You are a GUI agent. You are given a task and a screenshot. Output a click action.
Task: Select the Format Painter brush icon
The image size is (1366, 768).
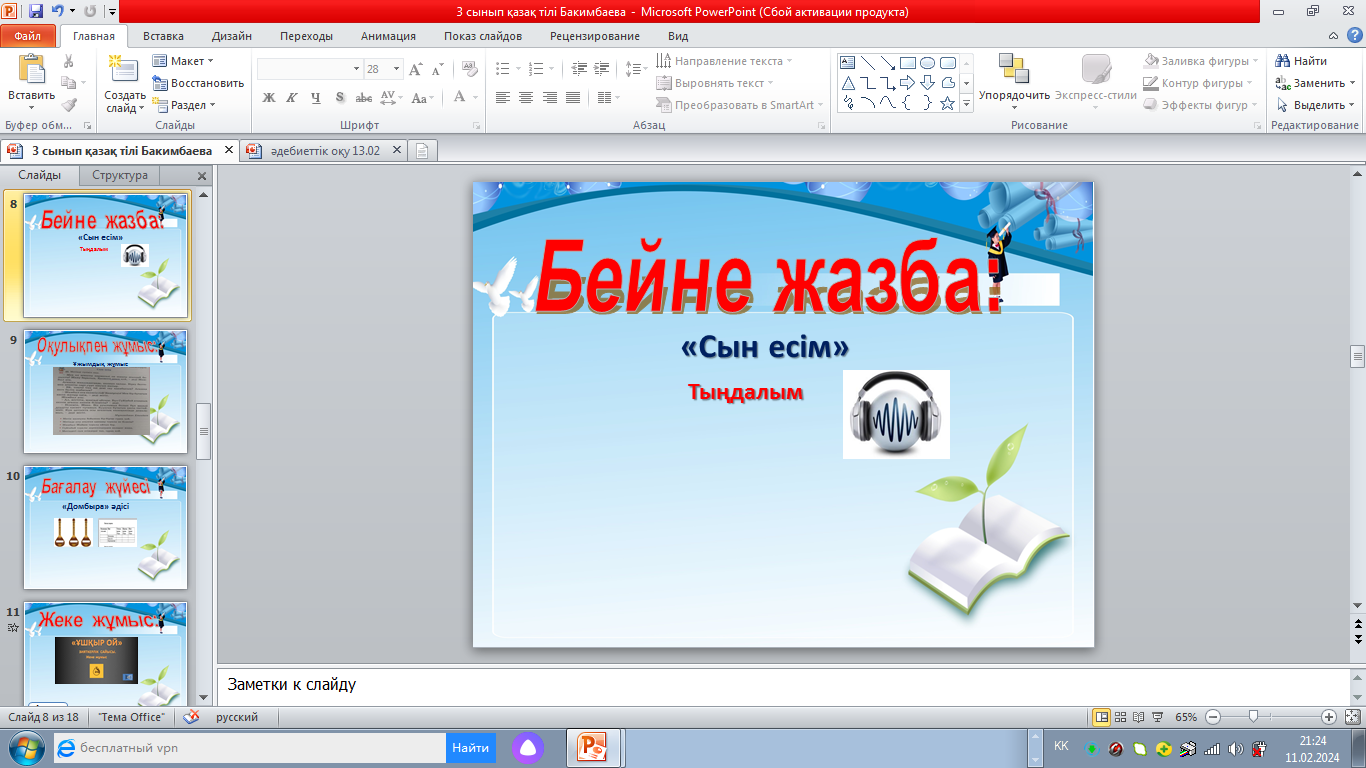68,105
